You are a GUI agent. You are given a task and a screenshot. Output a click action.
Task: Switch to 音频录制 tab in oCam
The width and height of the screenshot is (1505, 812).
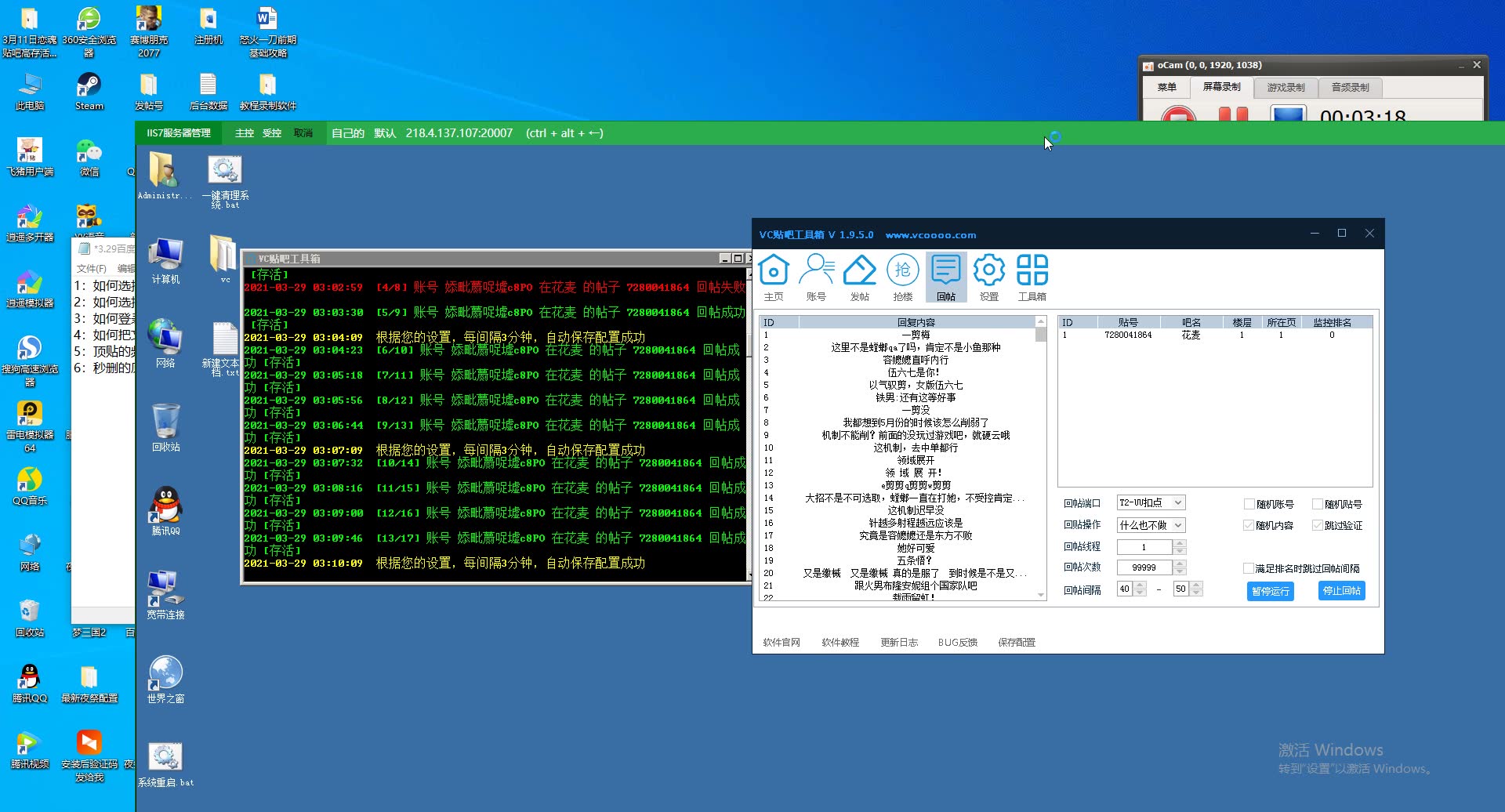(1350, 88)
